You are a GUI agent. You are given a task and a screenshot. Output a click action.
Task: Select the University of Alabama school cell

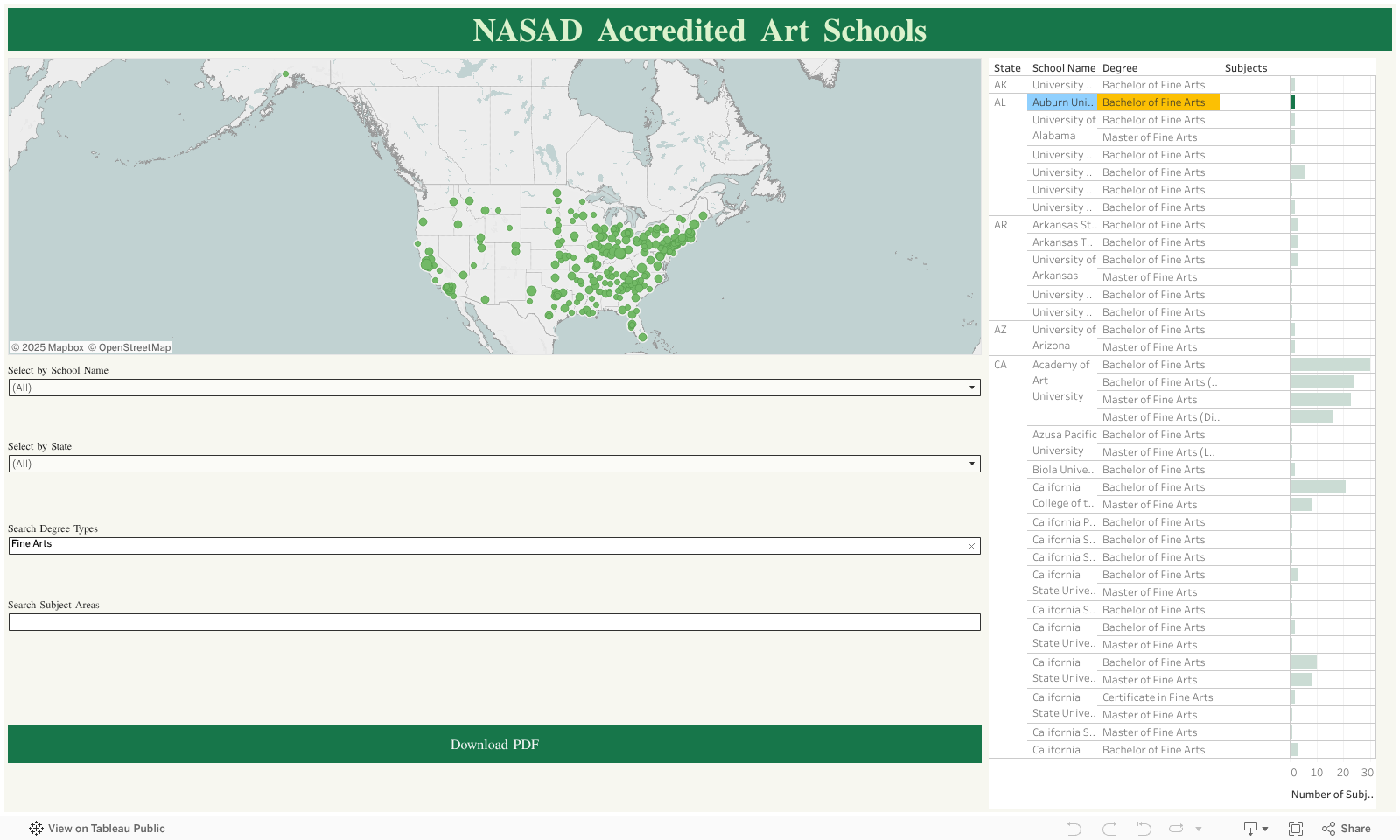[1064, 128]
